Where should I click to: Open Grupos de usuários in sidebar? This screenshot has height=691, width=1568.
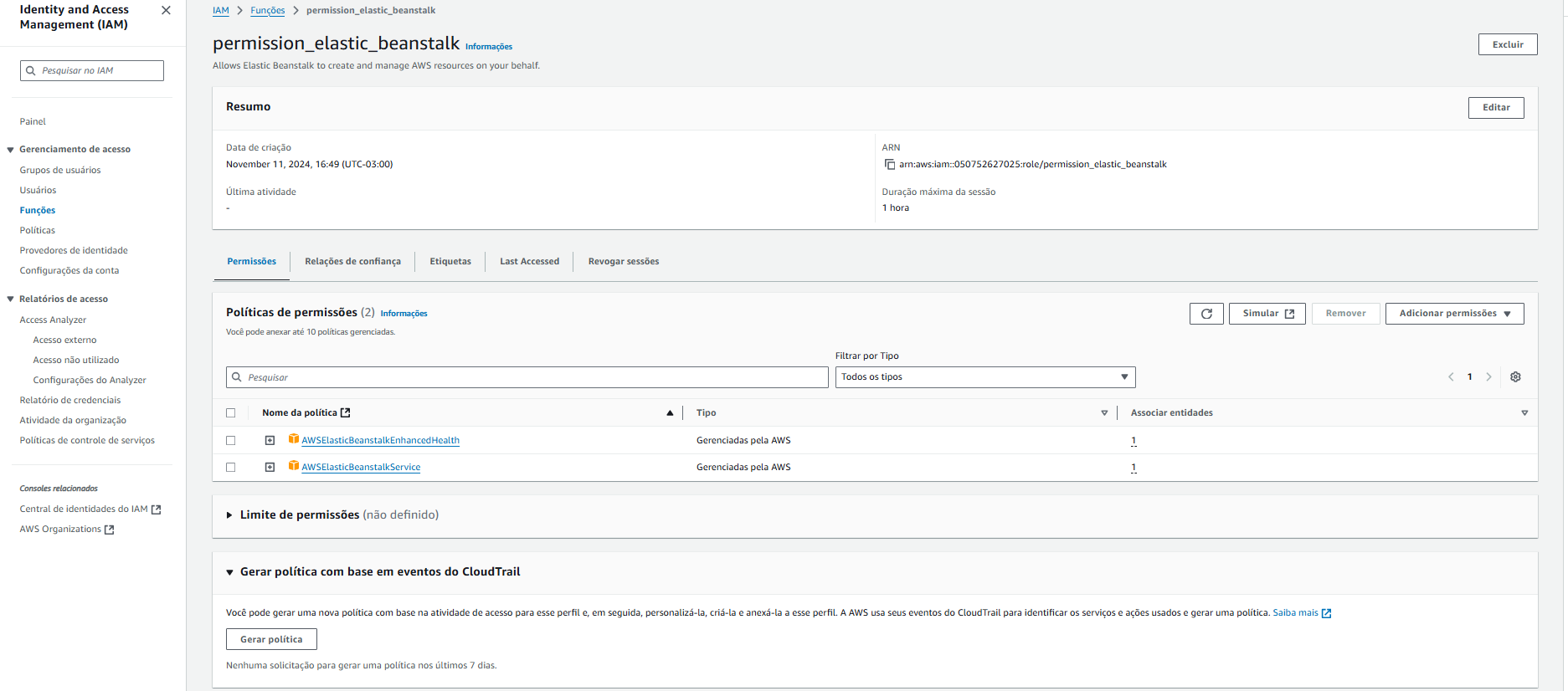(x=60, y=171)
